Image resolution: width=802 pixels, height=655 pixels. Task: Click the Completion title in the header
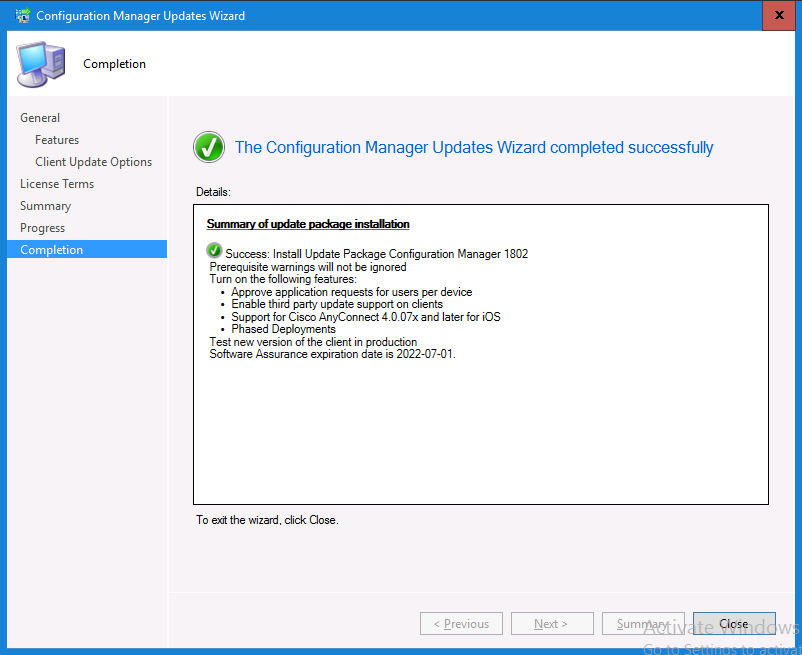coord(115,64)
